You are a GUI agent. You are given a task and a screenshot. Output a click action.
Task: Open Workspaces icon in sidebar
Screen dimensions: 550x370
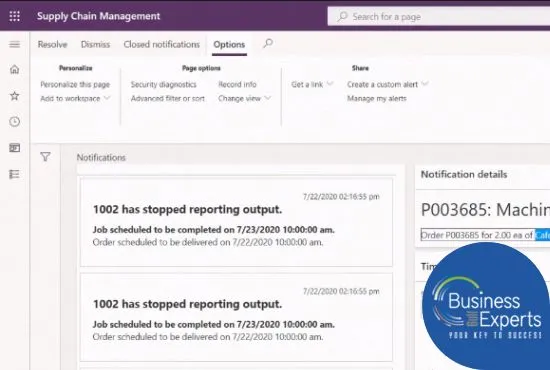[14, 148]
